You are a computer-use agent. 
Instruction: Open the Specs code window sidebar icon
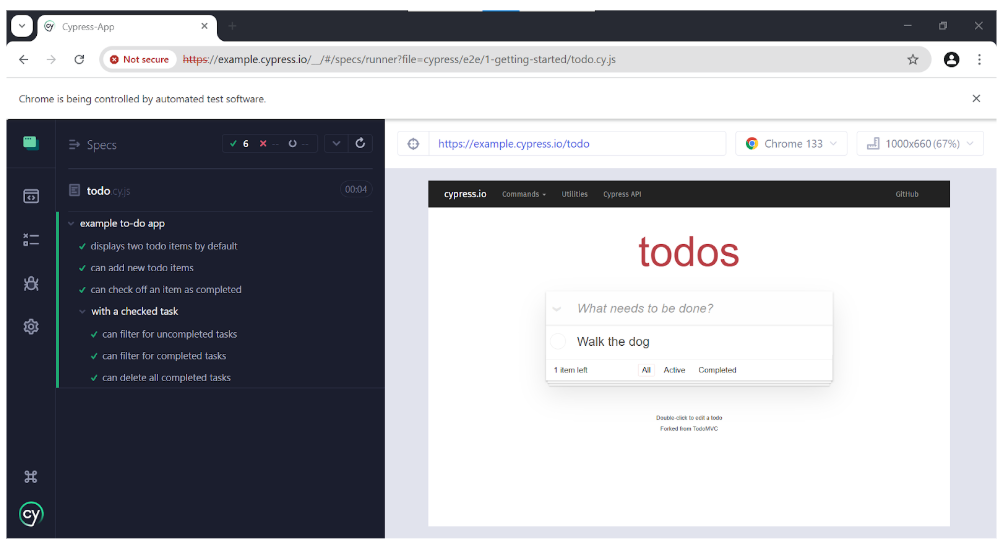pos(31,196)
